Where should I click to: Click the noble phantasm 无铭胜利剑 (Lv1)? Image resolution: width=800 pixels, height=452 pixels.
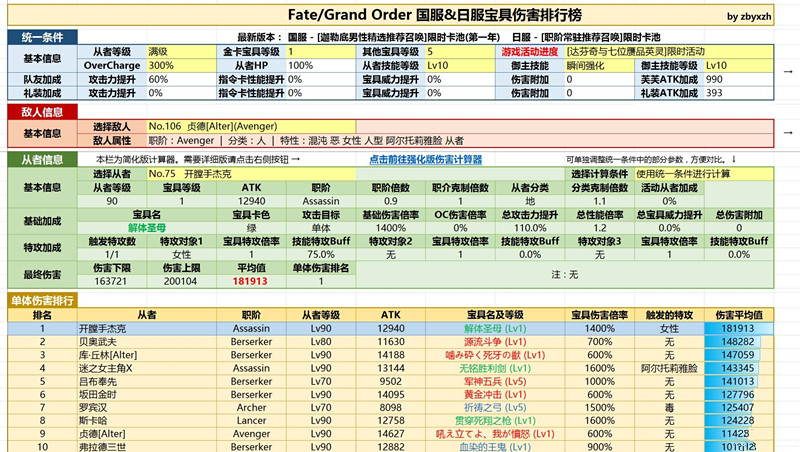pyautogui.click(x=495, y=368)
